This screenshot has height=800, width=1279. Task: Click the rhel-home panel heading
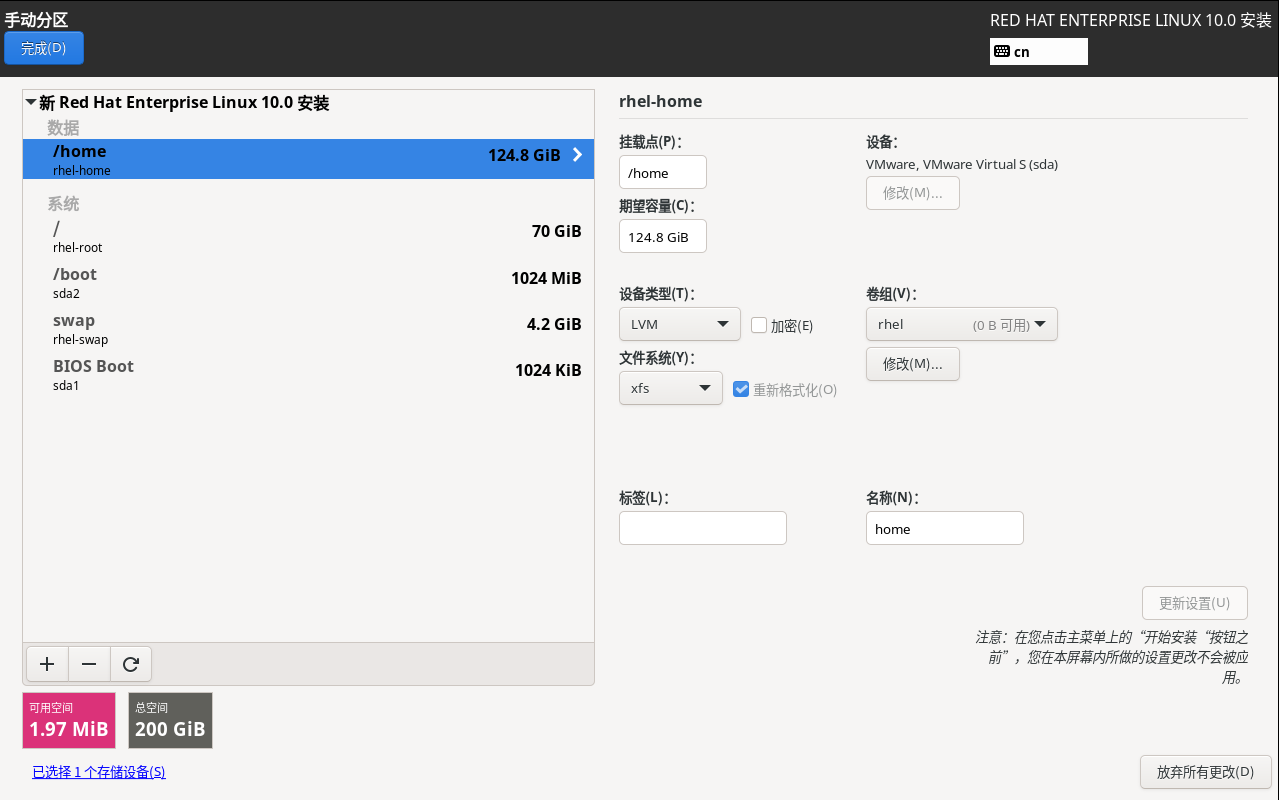click(x=661, y=101)
